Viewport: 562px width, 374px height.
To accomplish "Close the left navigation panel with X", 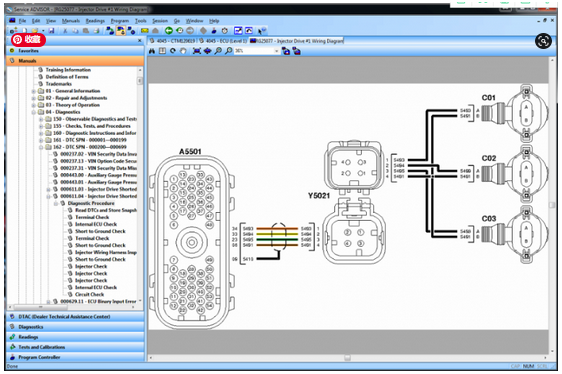I will [140, 41].
